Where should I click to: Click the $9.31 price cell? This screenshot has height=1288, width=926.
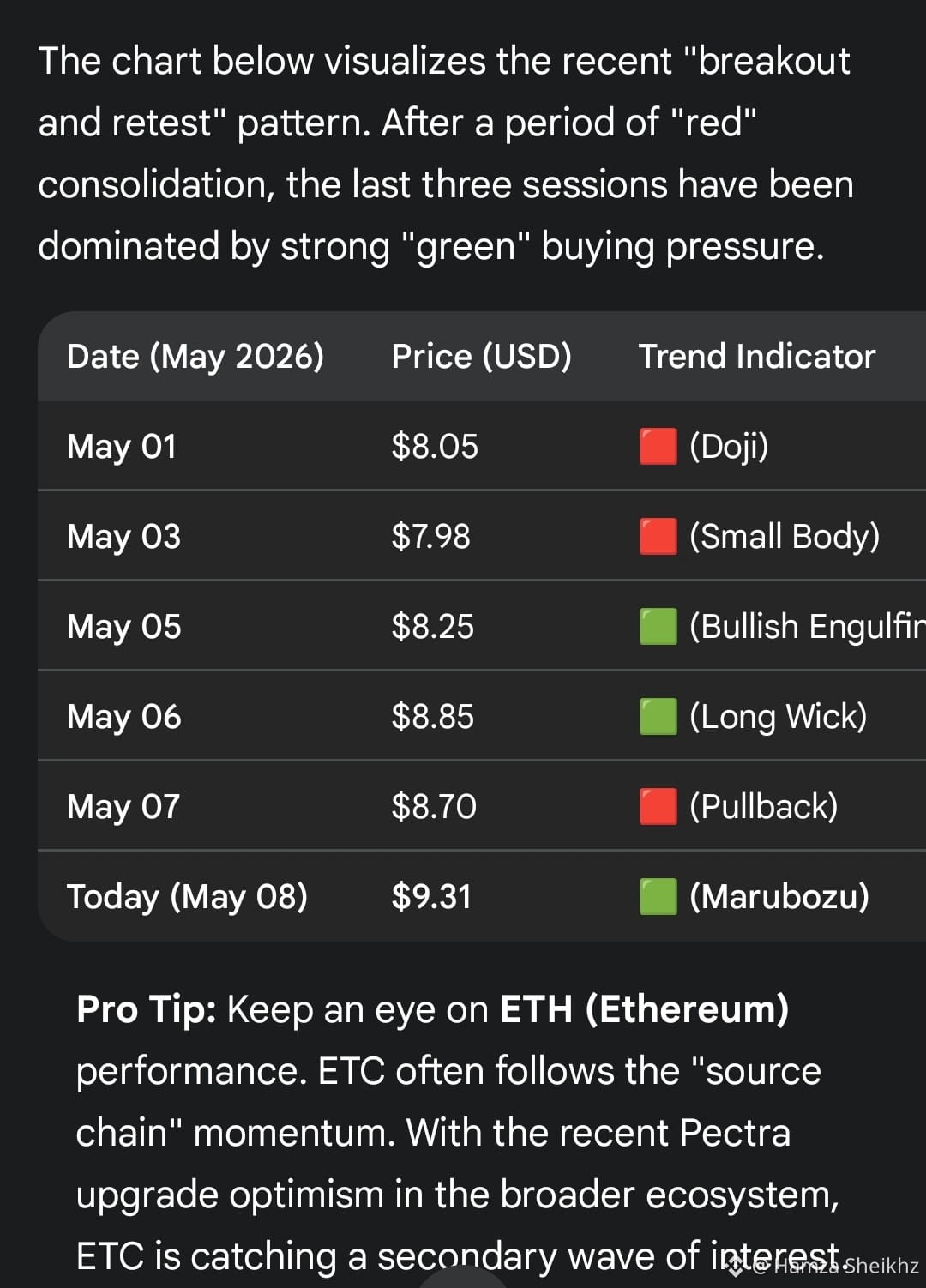click(x=431, y=897)
